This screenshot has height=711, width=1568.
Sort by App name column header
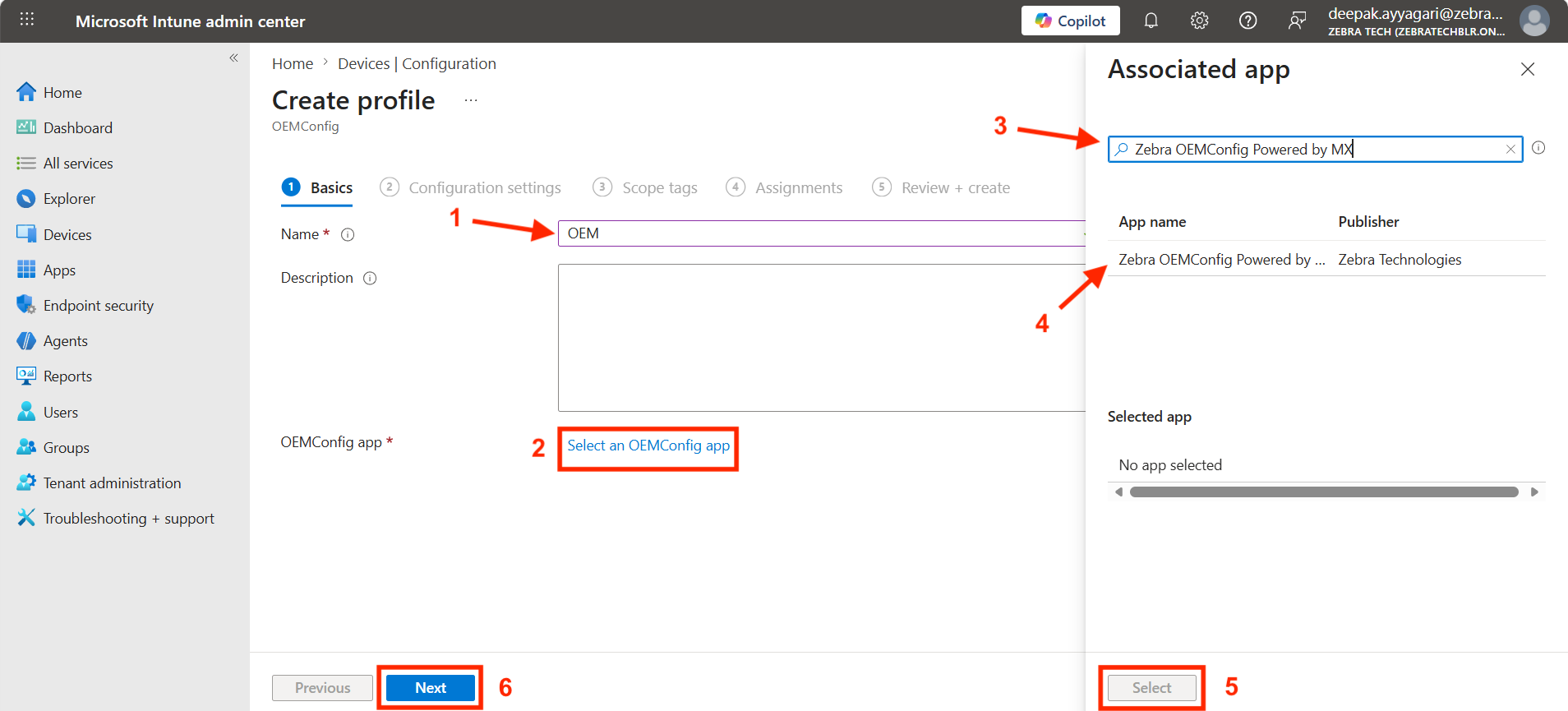pyautogui.click(x=1152, y=222)
